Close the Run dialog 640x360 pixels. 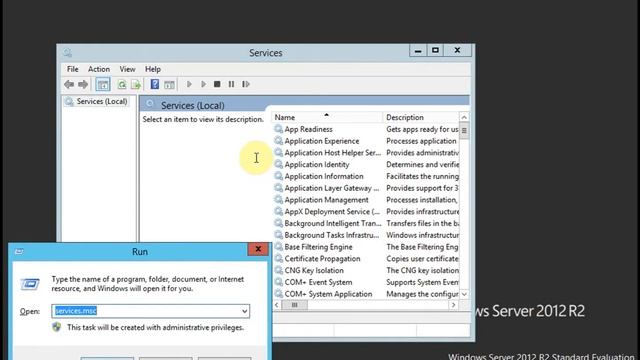tap(258, 249)
